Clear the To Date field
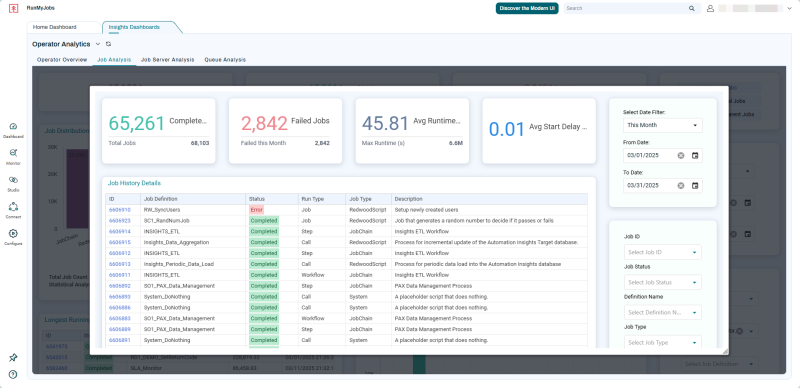 (x=681, y=185)
